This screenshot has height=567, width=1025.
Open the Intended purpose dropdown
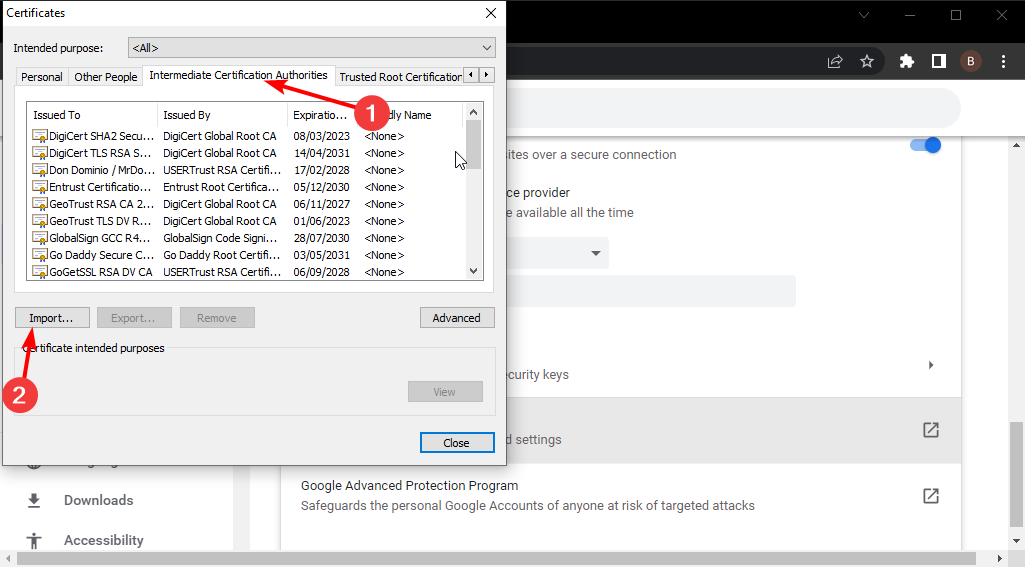312,48
